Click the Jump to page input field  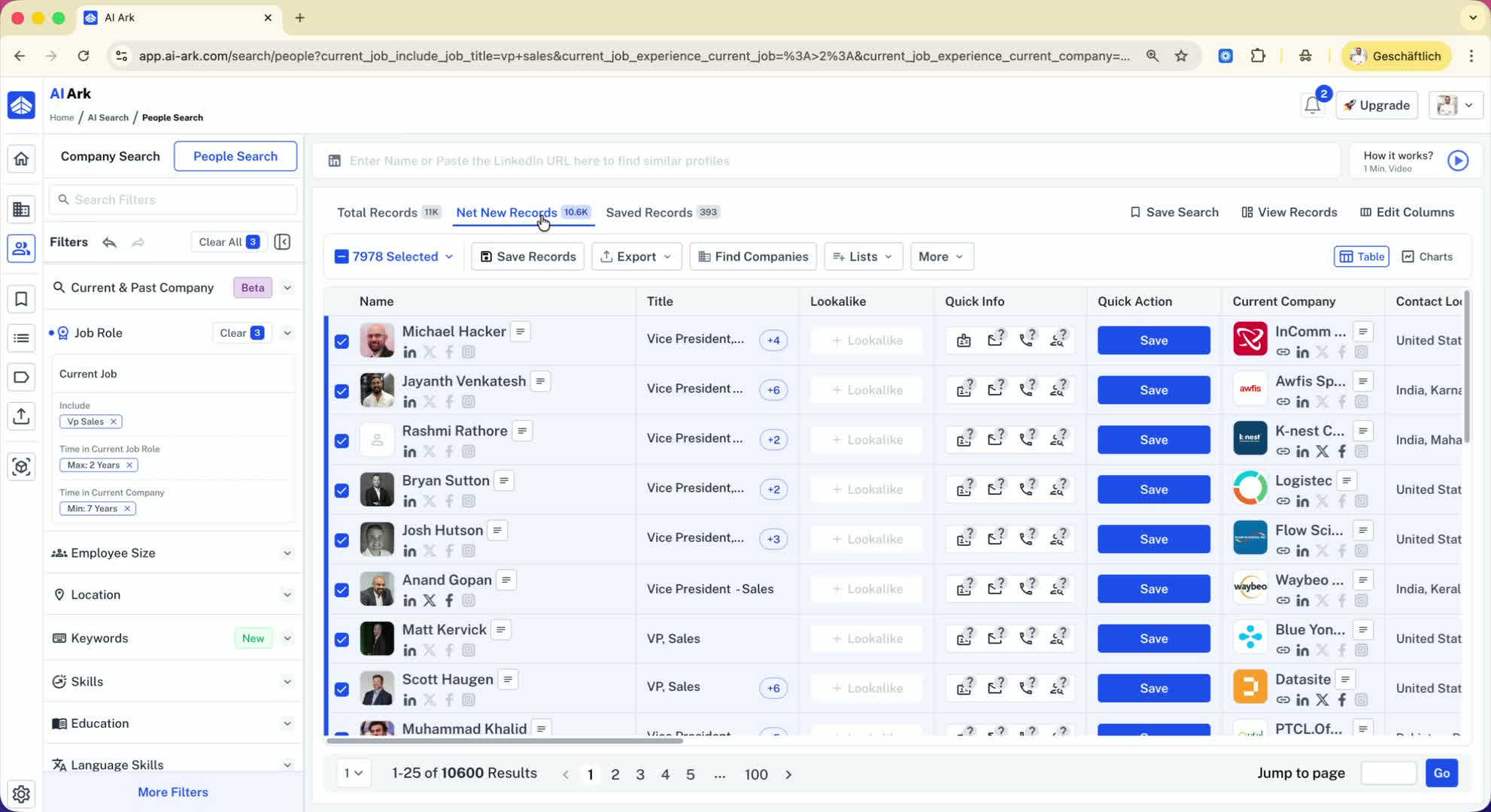click(x=1388, y=773)
